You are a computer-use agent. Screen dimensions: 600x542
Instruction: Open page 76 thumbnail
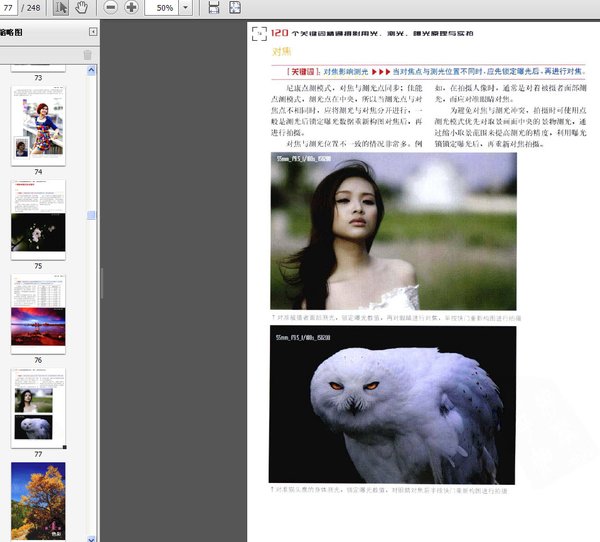[x=38, y=314]
